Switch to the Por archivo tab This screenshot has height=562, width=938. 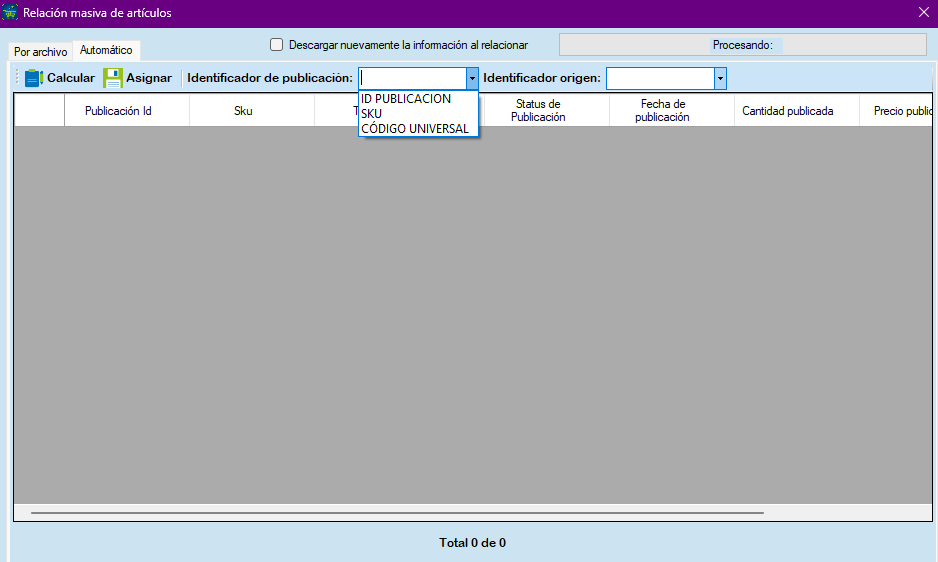pyautogui.click(x=41, y=51)
